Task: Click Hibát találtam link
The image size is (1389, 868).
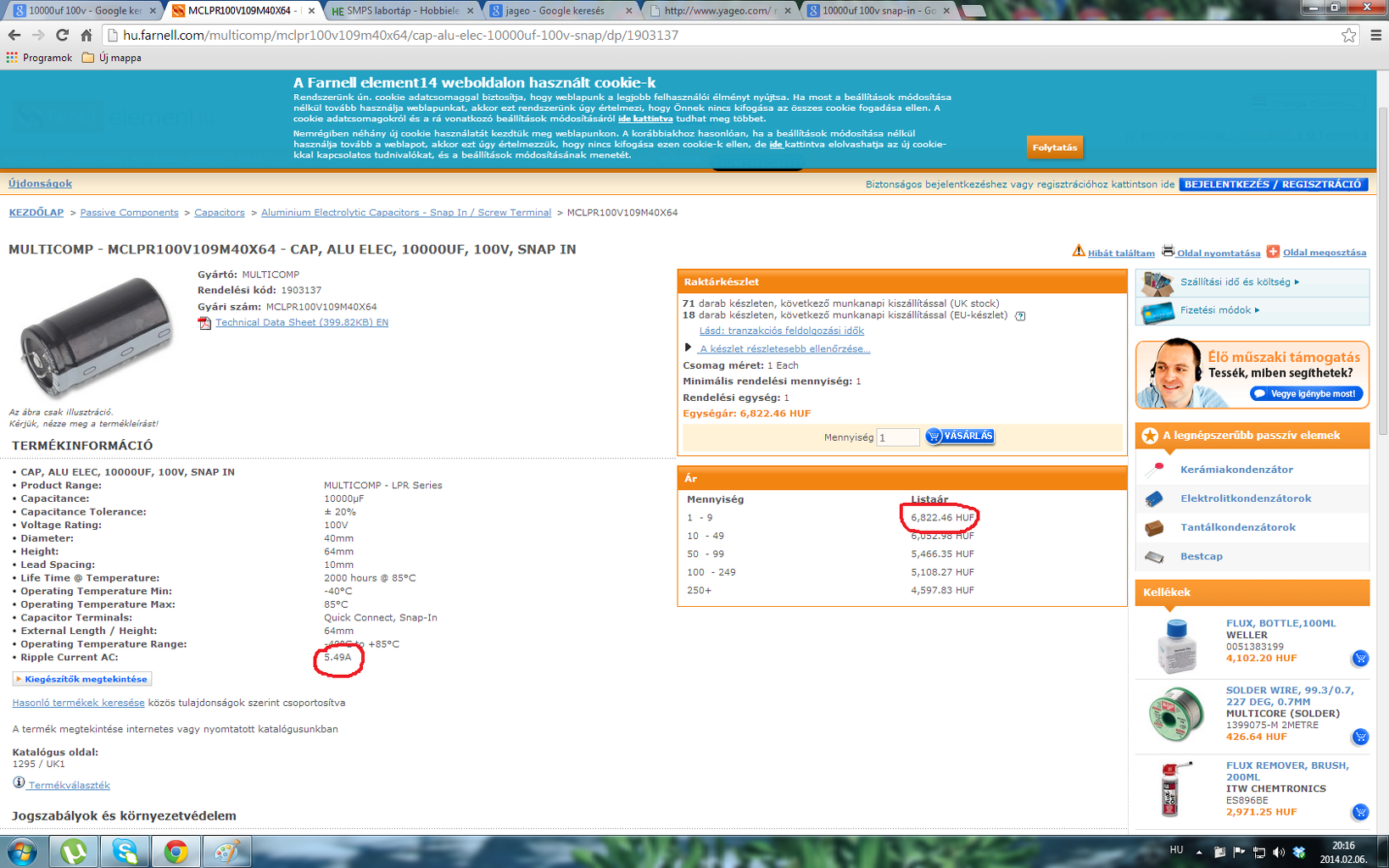Action: [x=1121, y=253]
